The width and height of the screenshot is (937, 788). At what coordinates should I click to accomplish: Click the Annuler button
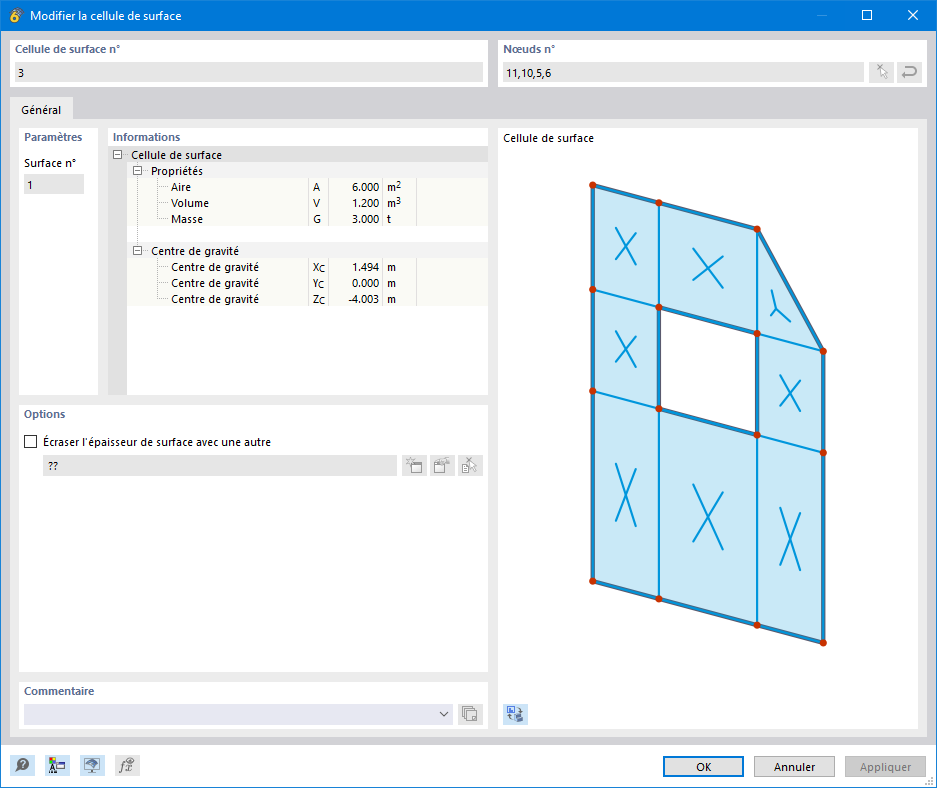pyautogui.click(x=794, y=766)
